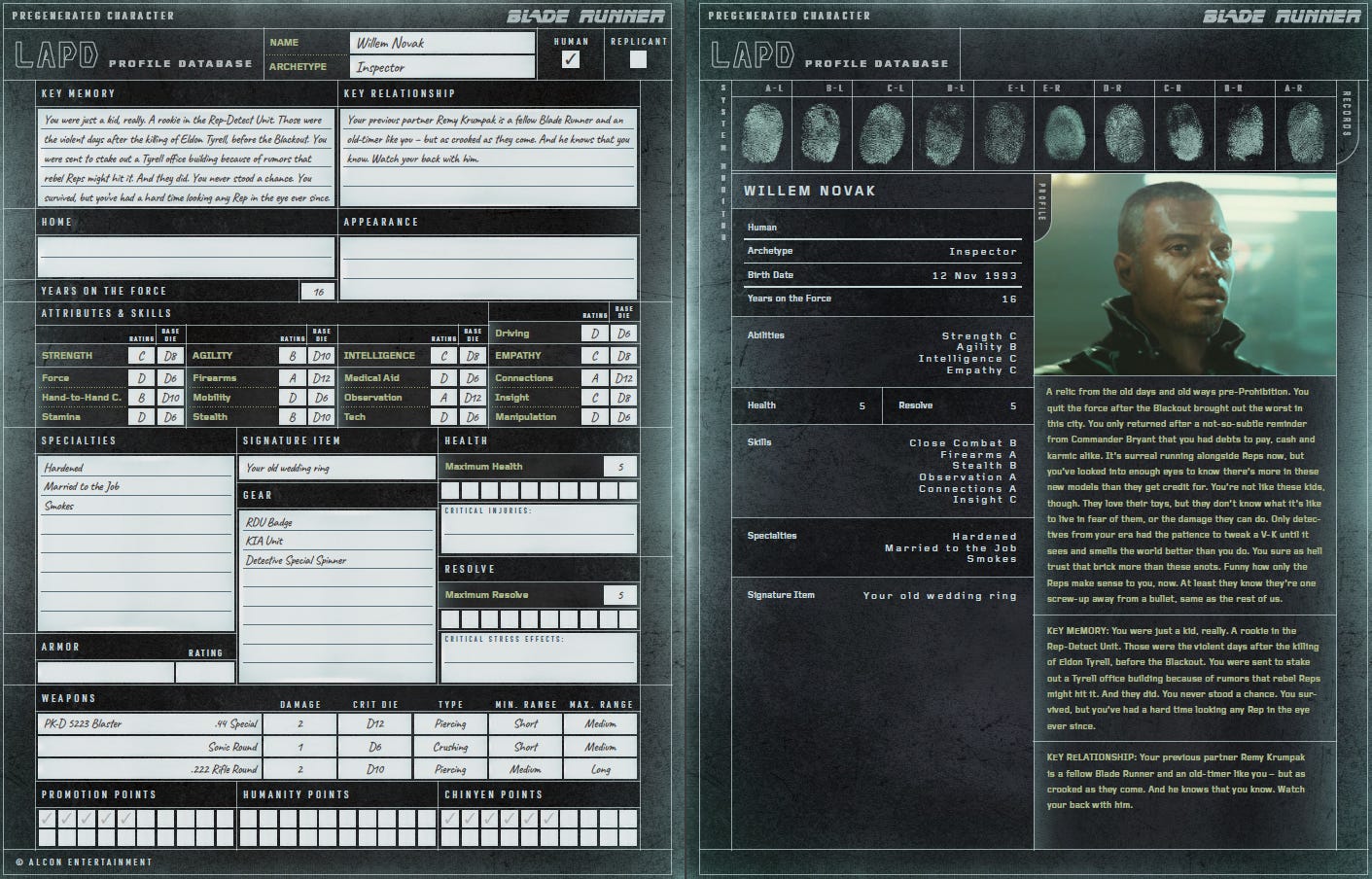Image resolution: width=1372 pixels, height=879 pixels.
Task: Click the .222 Rifle Round max range Long
Action: (x=601, y=769)
